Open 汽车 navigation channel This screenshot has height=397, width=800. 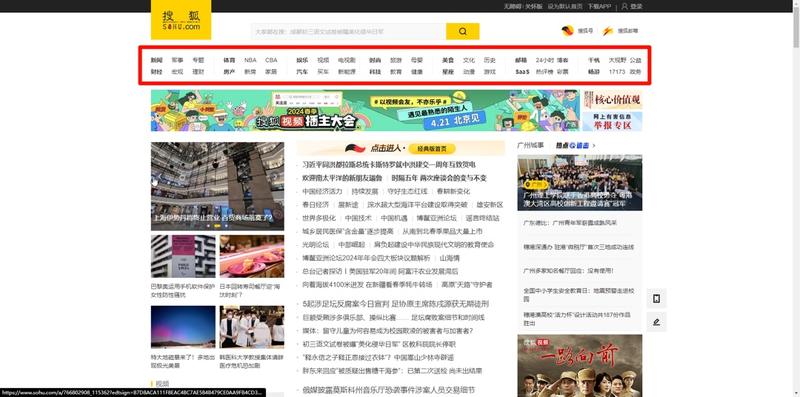tap(302, 72)
